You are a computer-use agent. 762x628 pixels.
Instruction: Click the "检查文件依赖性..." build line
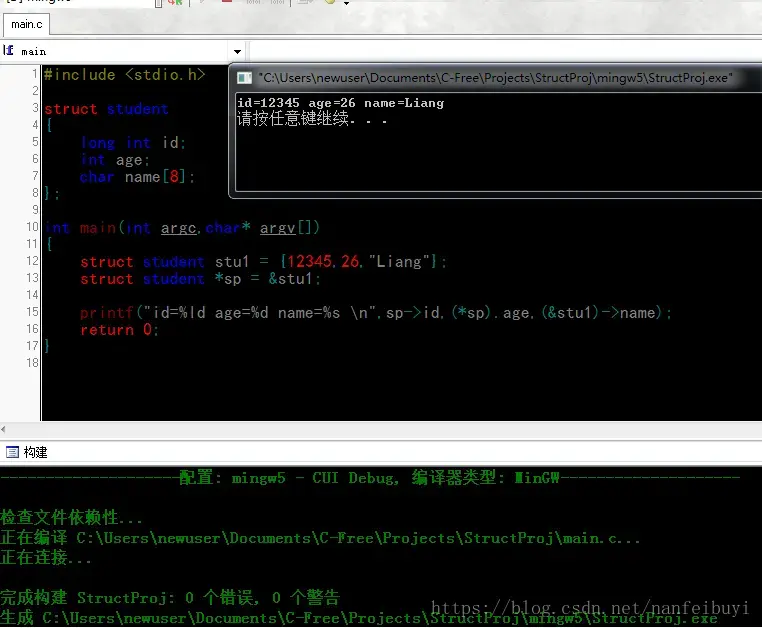tap(71, 518)
